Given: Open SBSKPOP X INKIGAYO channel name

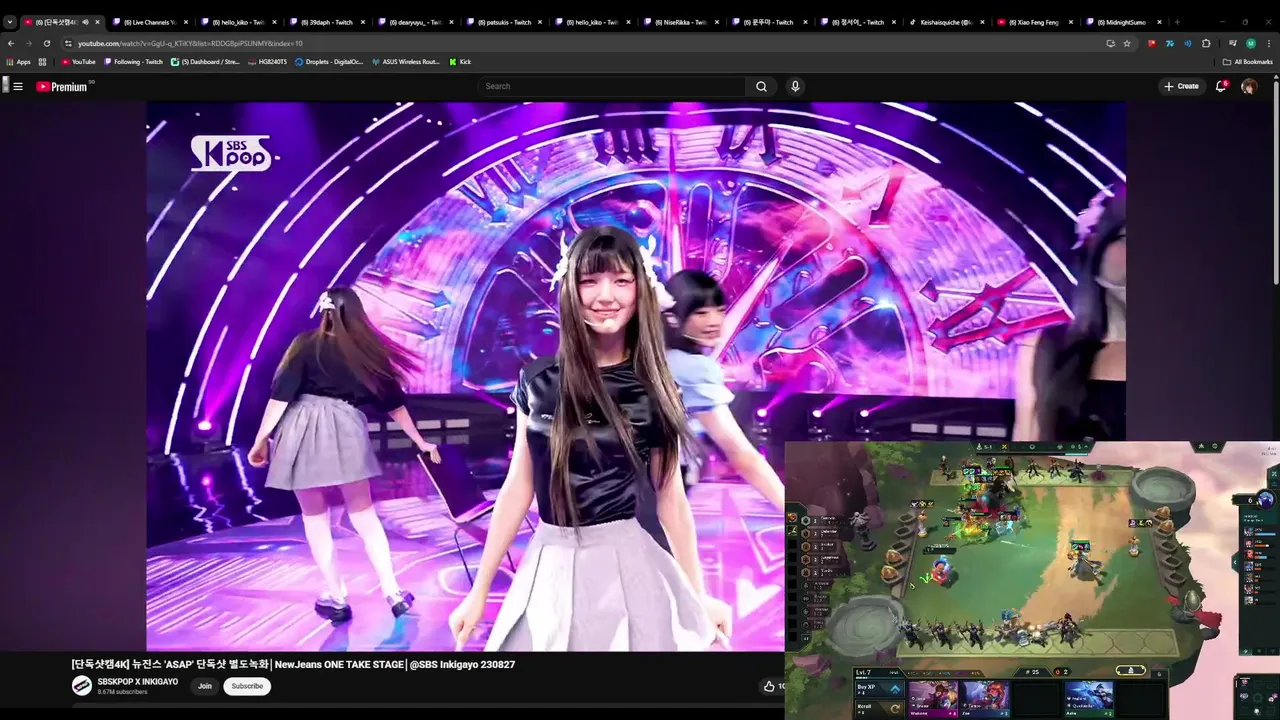Looking at the screenshot, I should (137, 682).
